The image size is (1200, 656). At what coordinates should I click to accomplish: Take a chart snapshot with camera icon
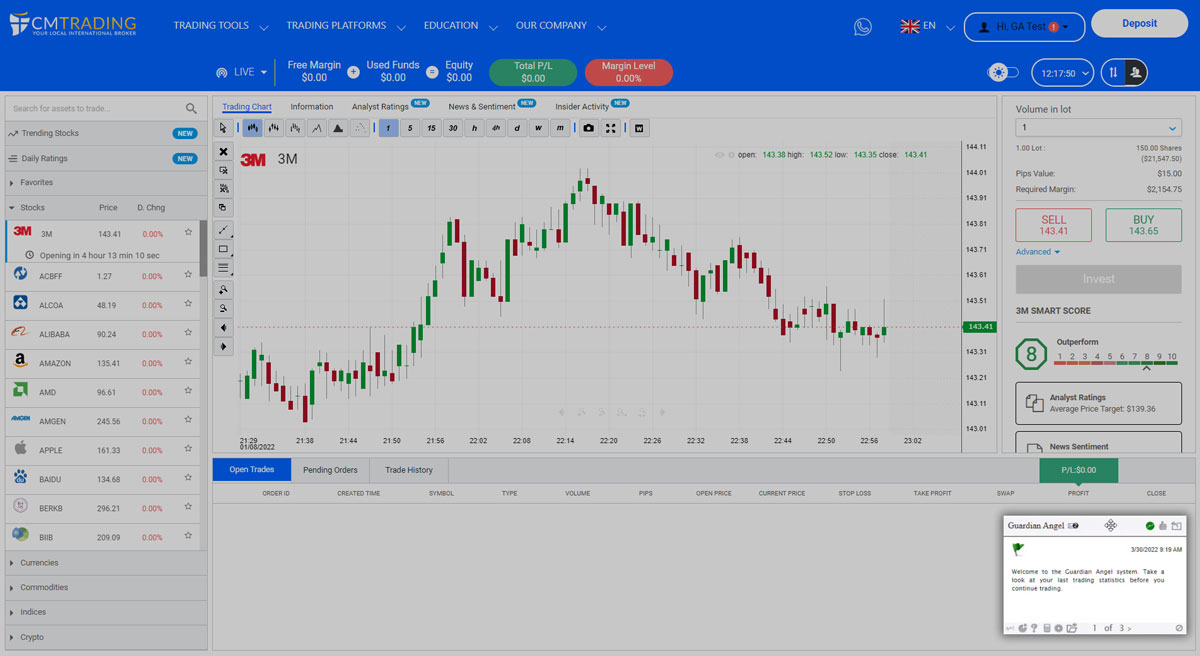tap(588, 128)
